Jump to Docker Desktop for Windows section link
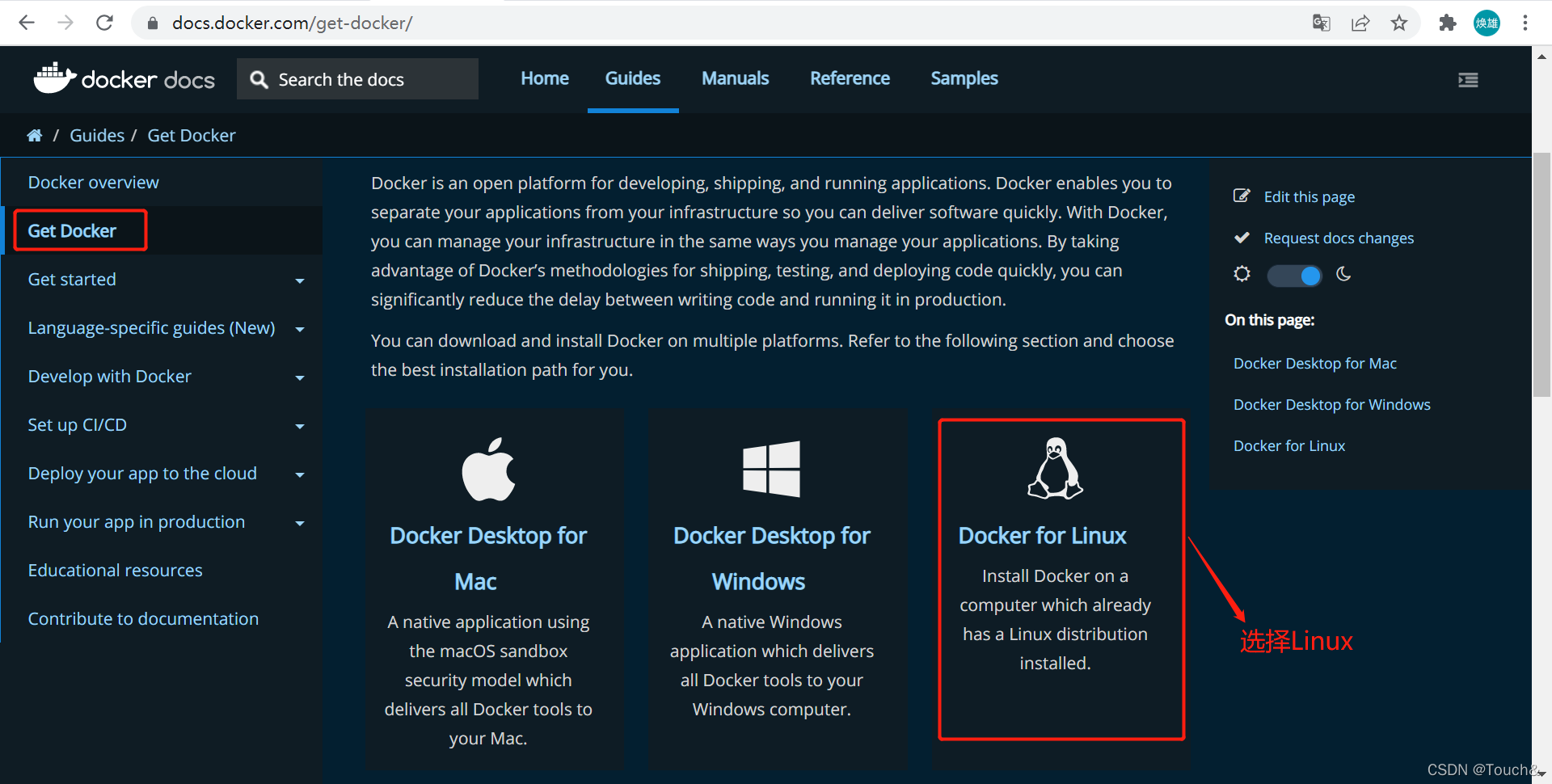 click(x=1332, y=404)
